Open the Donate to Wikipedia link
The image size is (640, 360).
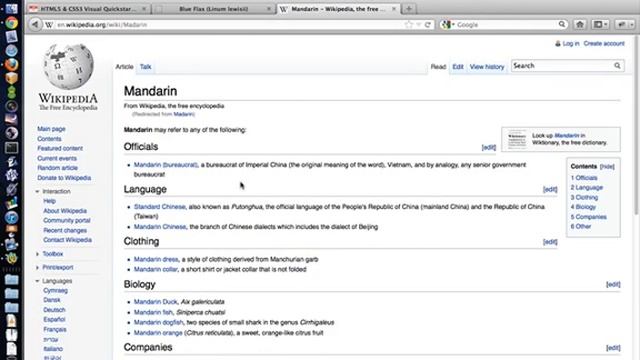[64, 178]
